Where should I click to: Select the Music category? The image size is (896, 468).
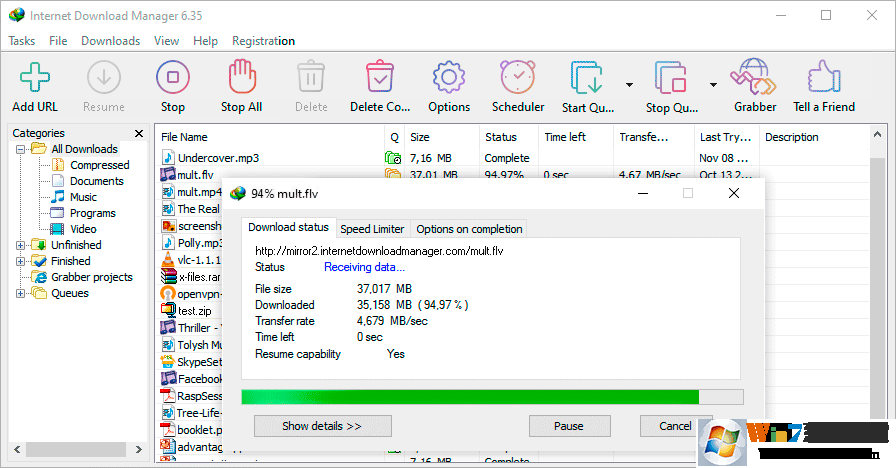coord(83,197)
